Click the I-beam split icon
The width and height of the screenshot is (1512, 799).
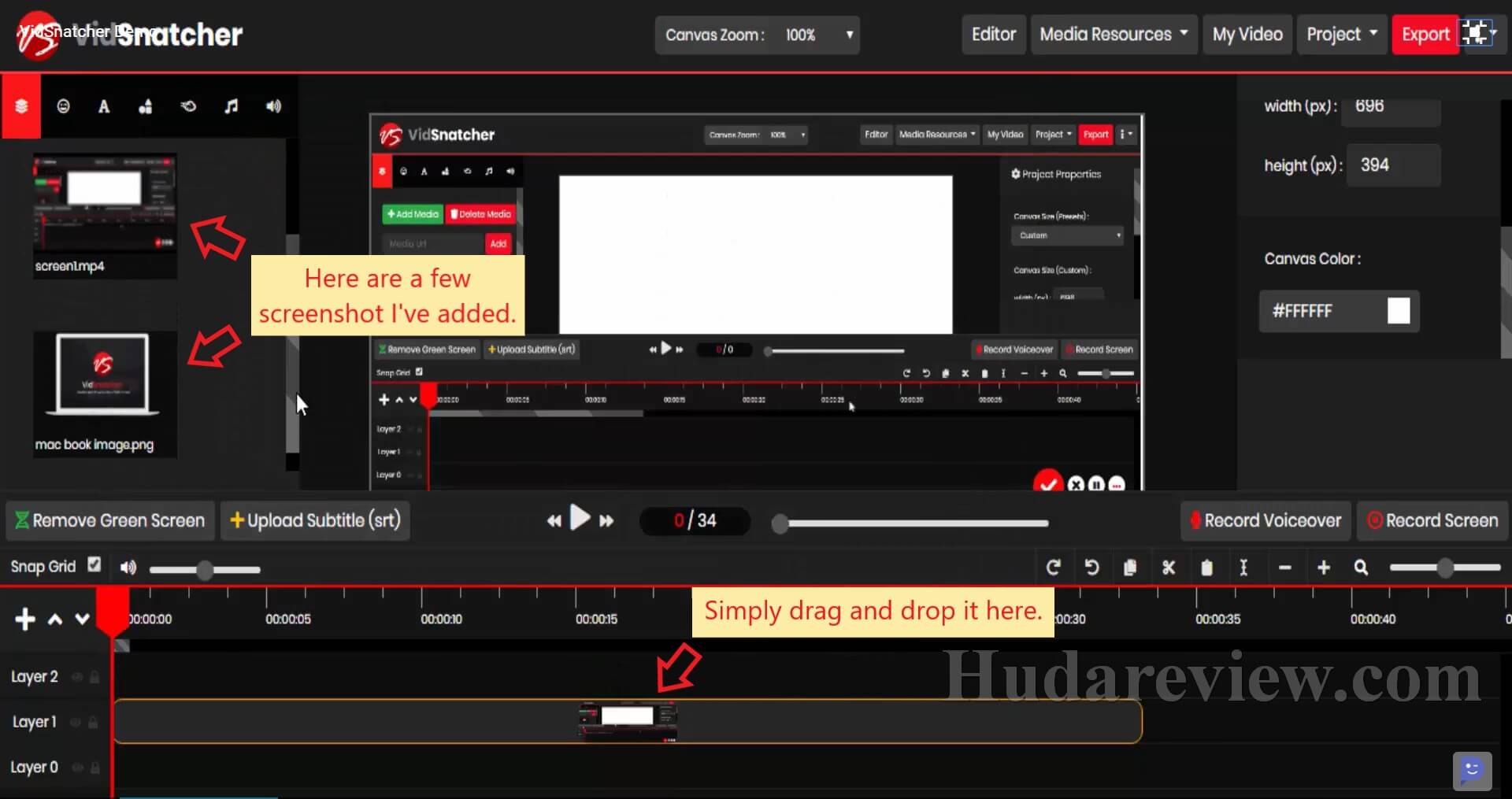click(x=1243, y=568)
